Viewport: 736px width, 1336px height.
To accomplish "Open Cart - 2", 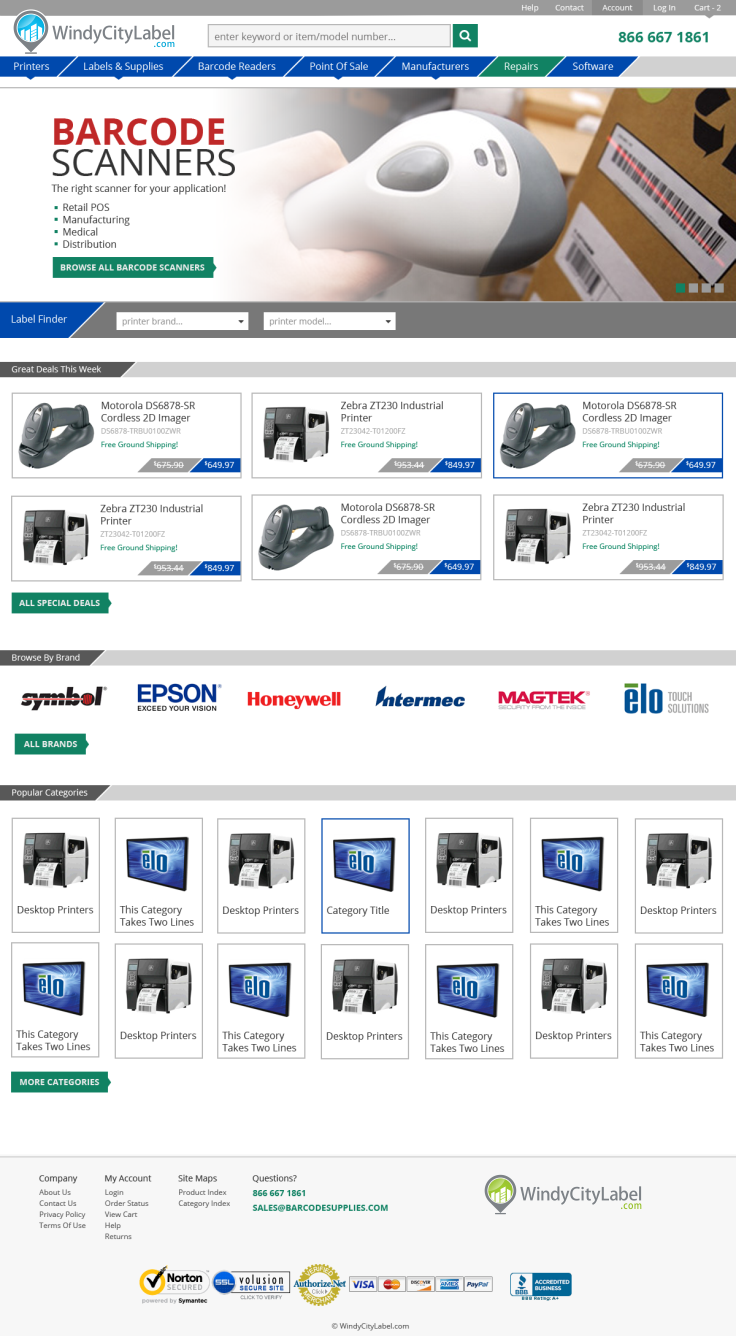I will [x=708, y=7].
